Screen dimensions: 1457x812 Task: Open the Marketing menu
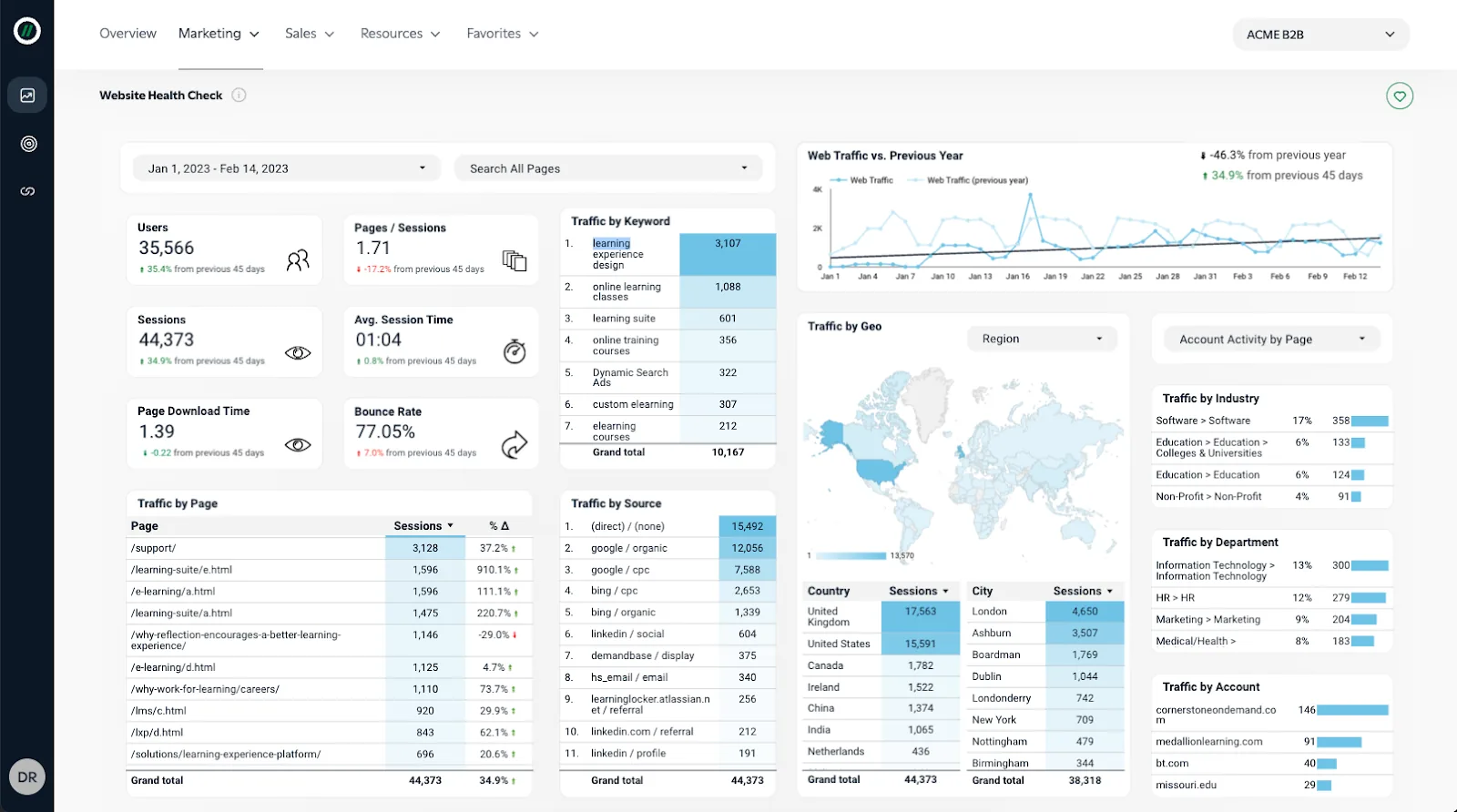click(x=219, y=34)
